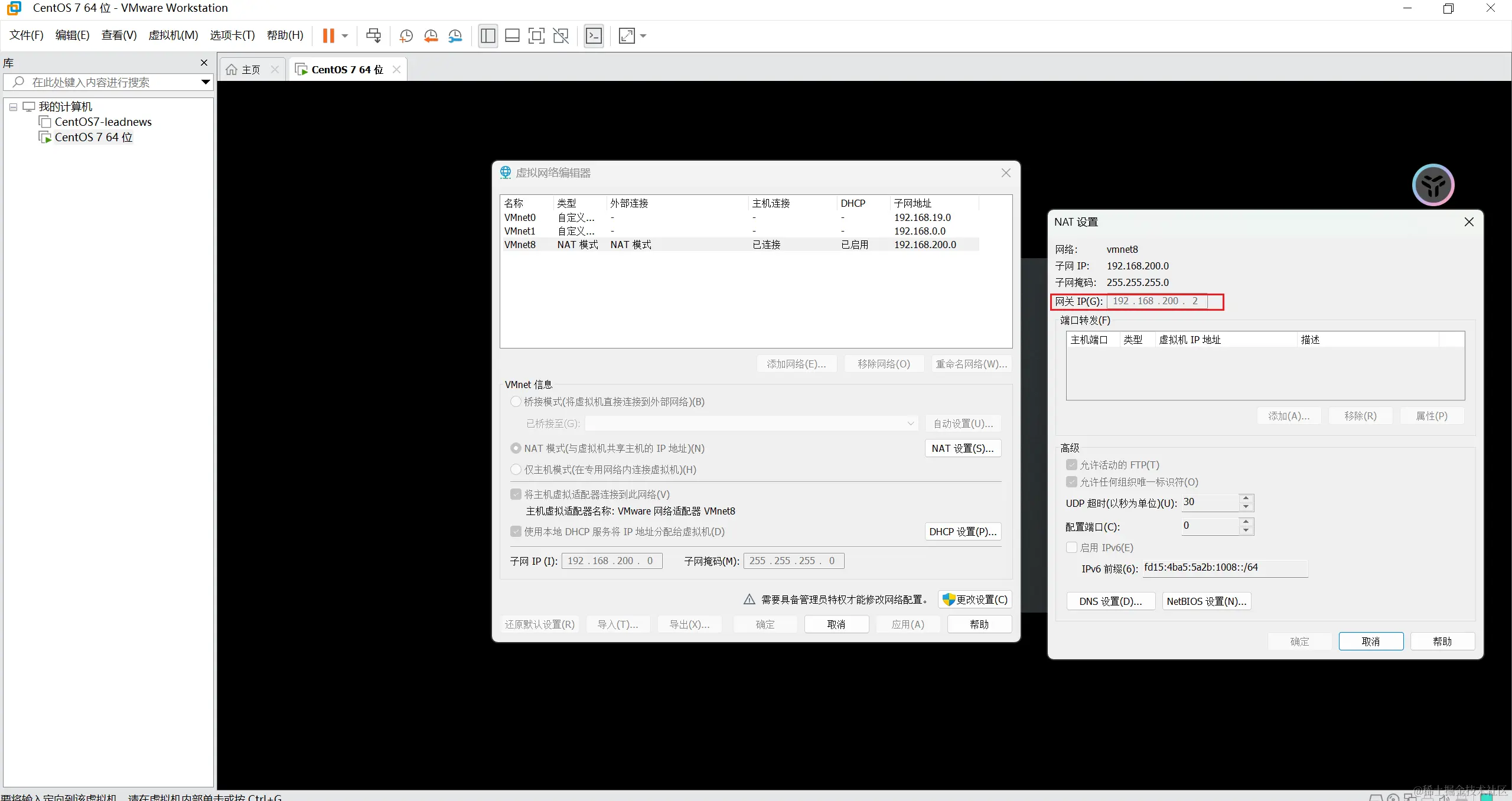Select the bridged mode radio button
The width and height of the screenshot is (1512, 801).
click(516, 402)
